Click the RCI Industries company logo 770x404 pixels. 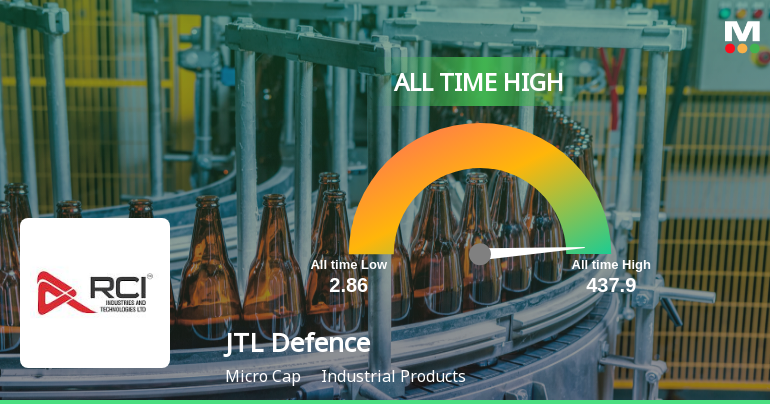(x=95, y=293)
